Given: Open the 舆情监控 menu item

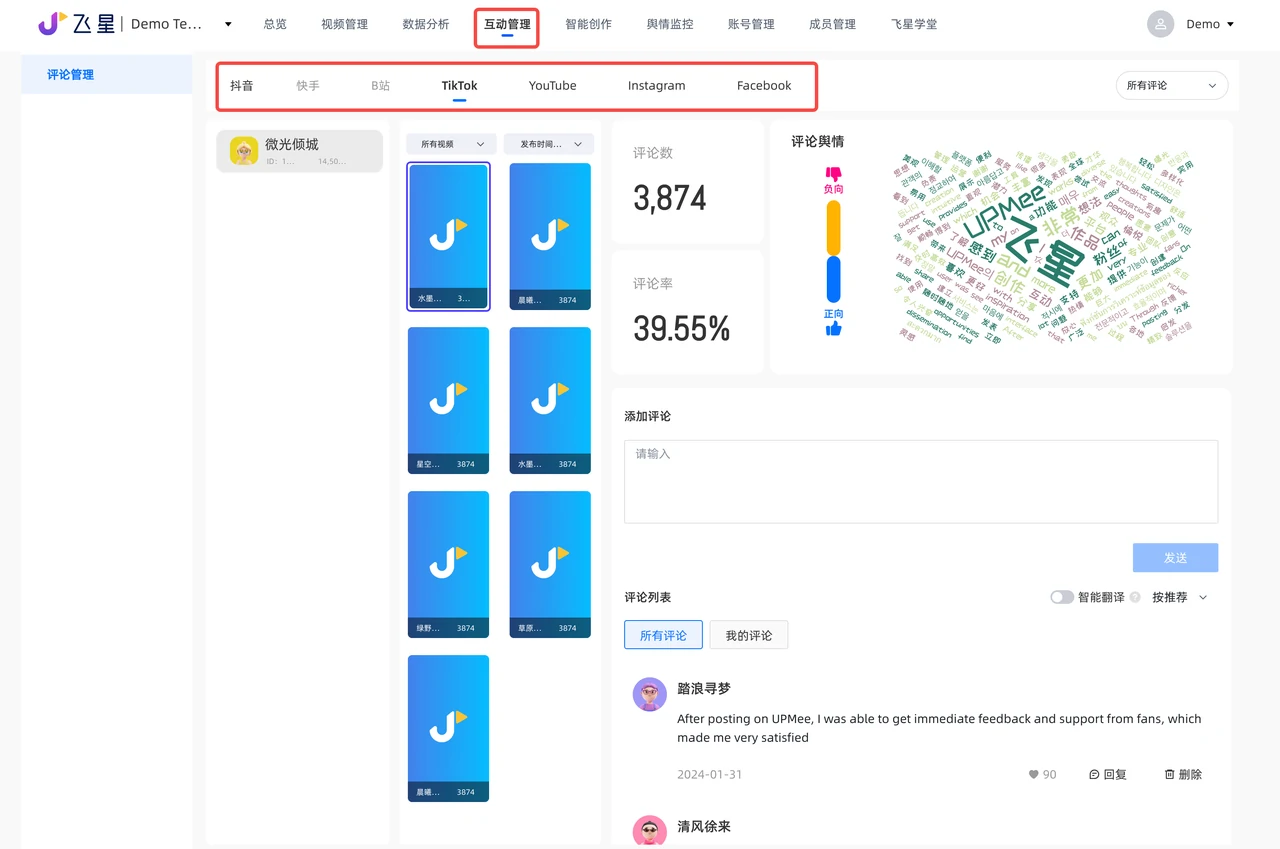Looking at the screenshot, I should [x=670, y=23].
